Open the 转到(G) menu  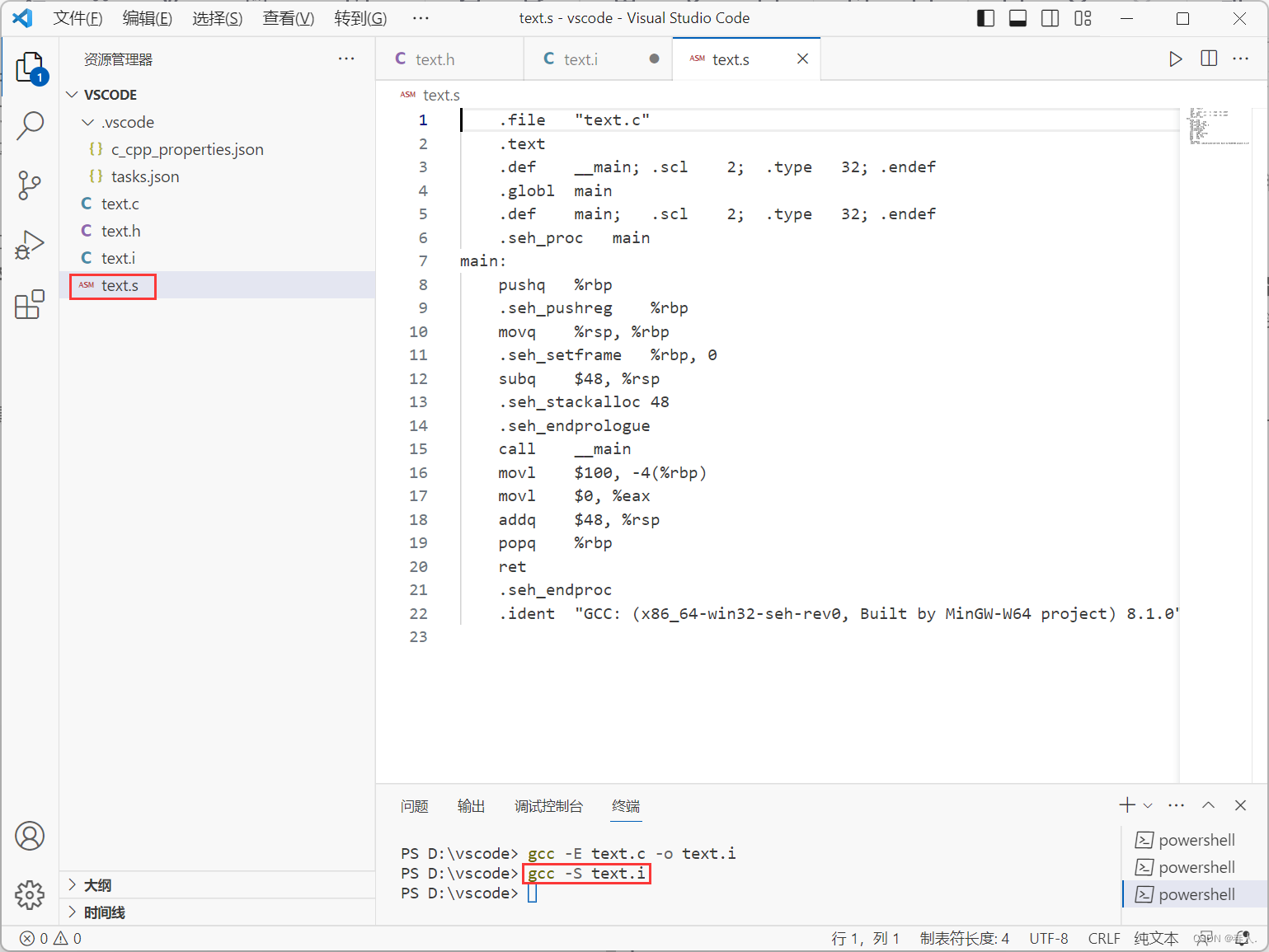(360, 18)
